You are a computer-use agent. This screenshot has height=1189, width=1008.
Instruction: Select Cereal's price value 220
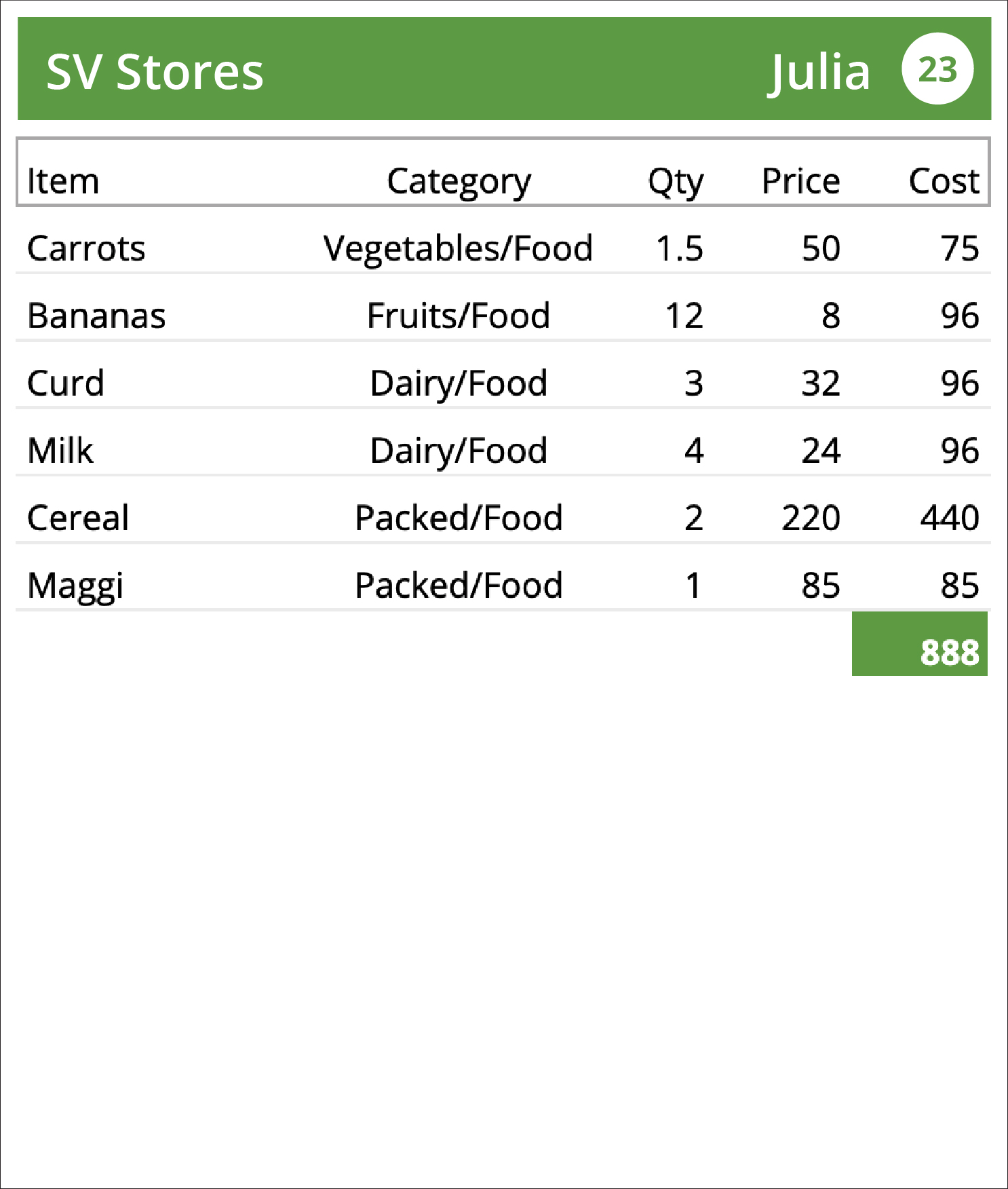click(811, 518)
